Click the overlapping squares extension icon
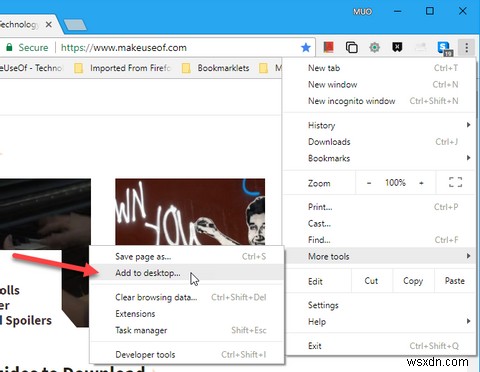480x372 pixels. click(x=352, y=48)
